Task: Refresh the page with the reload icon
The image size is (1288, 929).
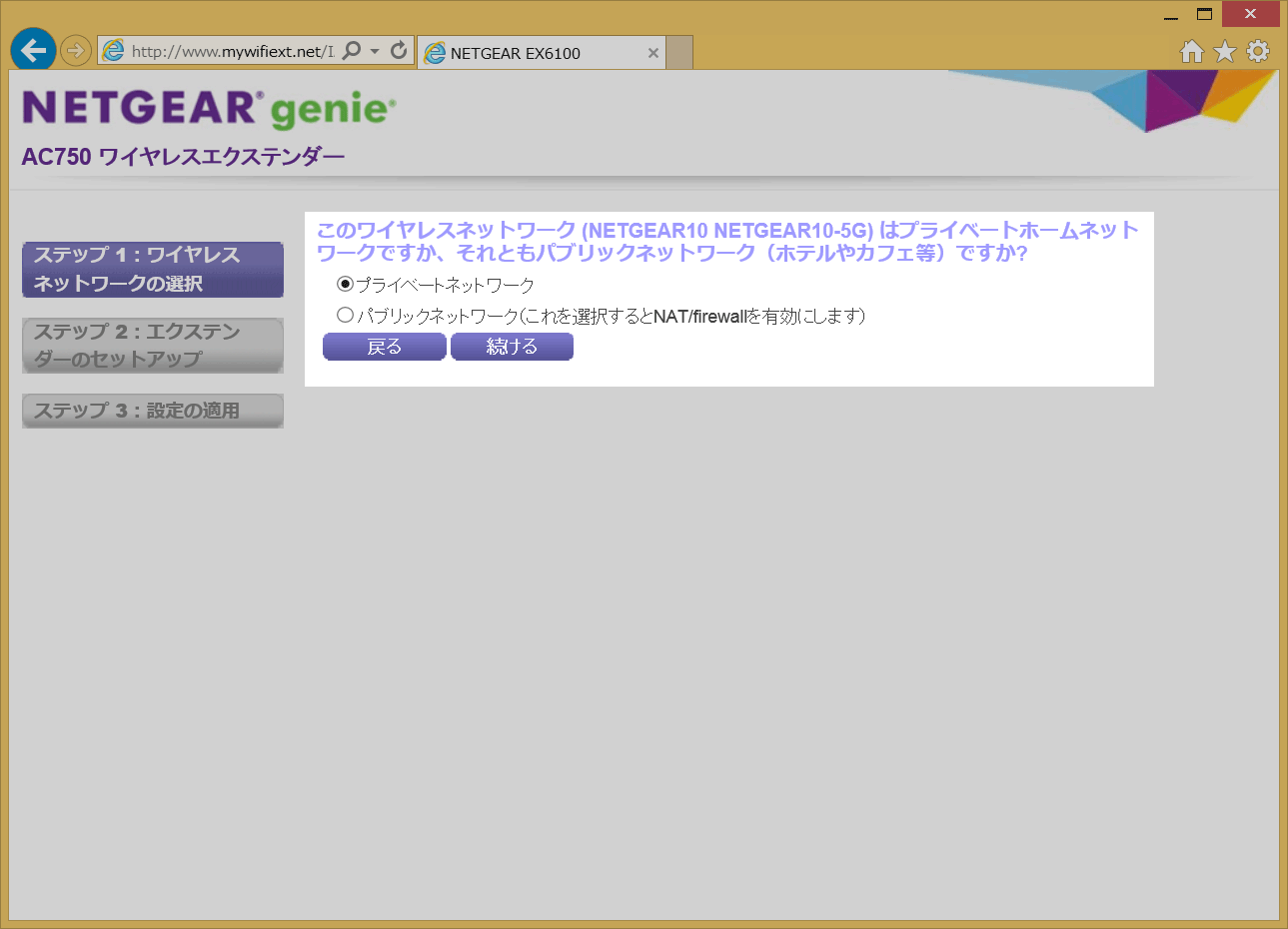Action: [x=399, y=50]
